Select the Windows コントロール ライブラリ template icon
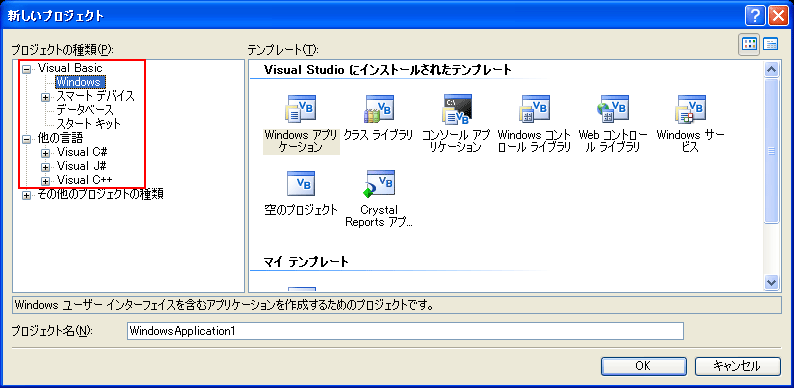The width and height of the screenshot is (794, 388). (x=534, y=109)
